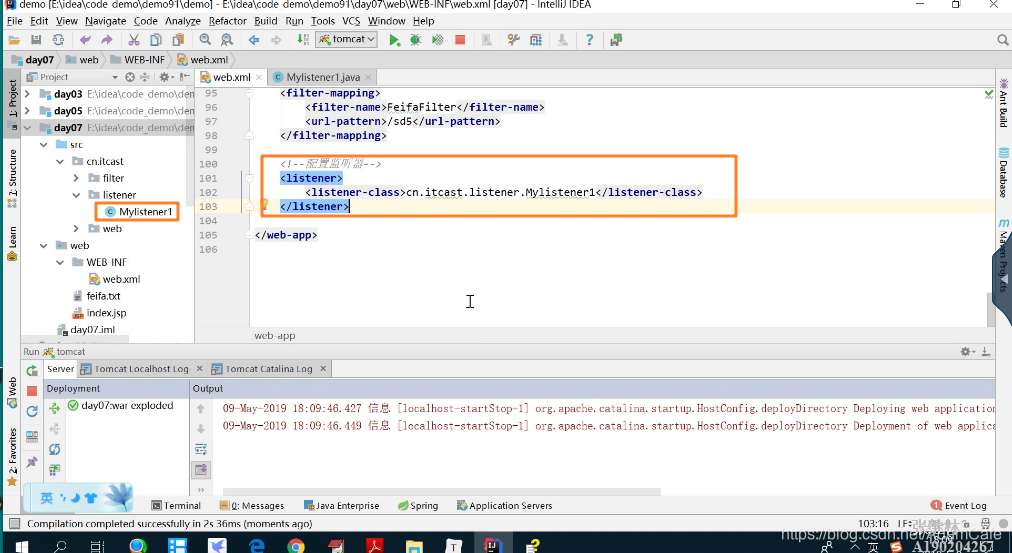Open Settings via wrench icon
The image size is (1012, 553).
[514, 40]
